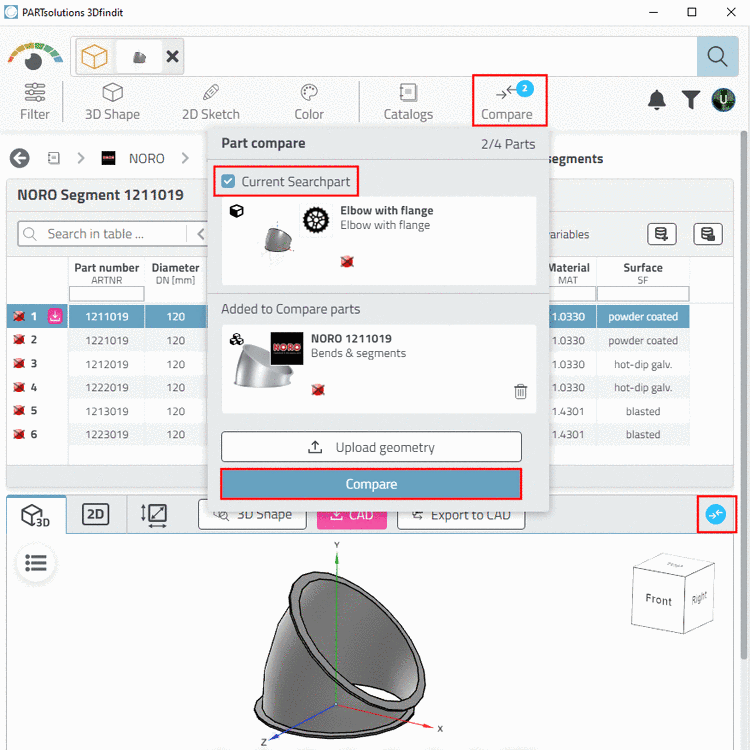Open the notifications bell

coord(657,100)
